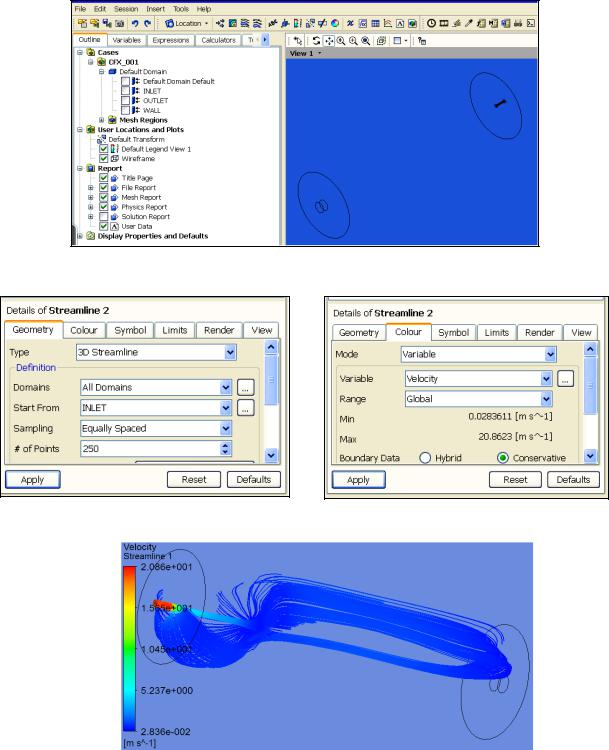The height and width of the screenshot is (750, 609).
Task: Select the Hybrid boundary data radio
Action: pos(425,458)
